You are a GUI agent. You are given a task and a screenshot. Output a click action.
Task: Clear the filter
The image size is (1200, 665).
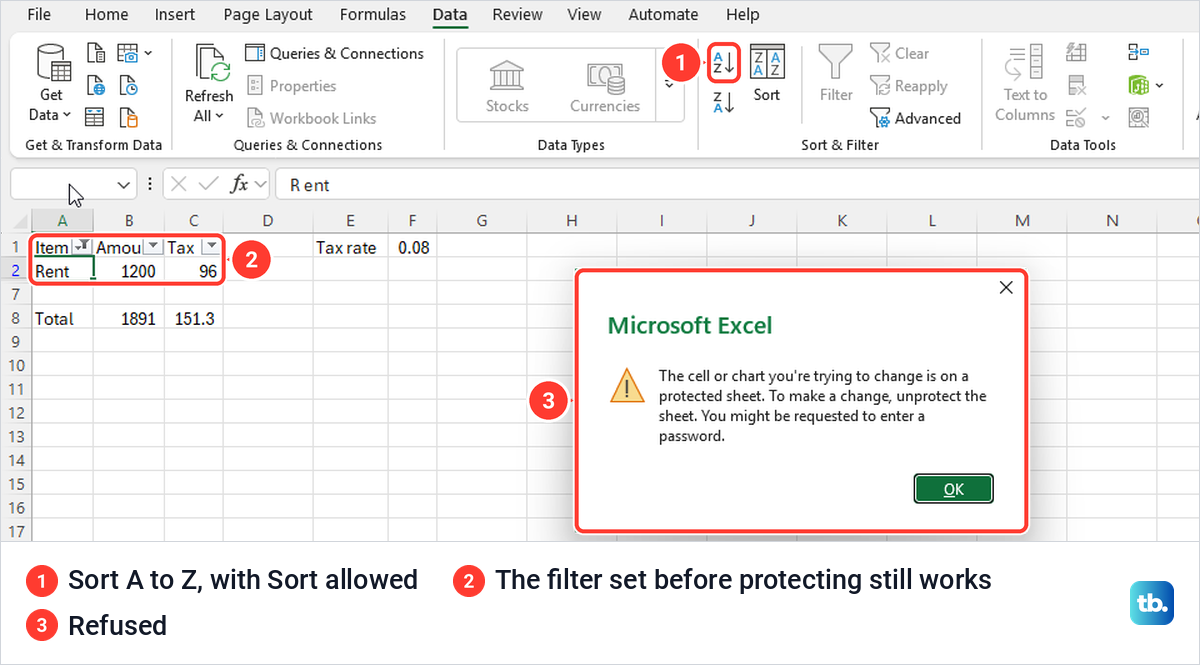[900, 53]
